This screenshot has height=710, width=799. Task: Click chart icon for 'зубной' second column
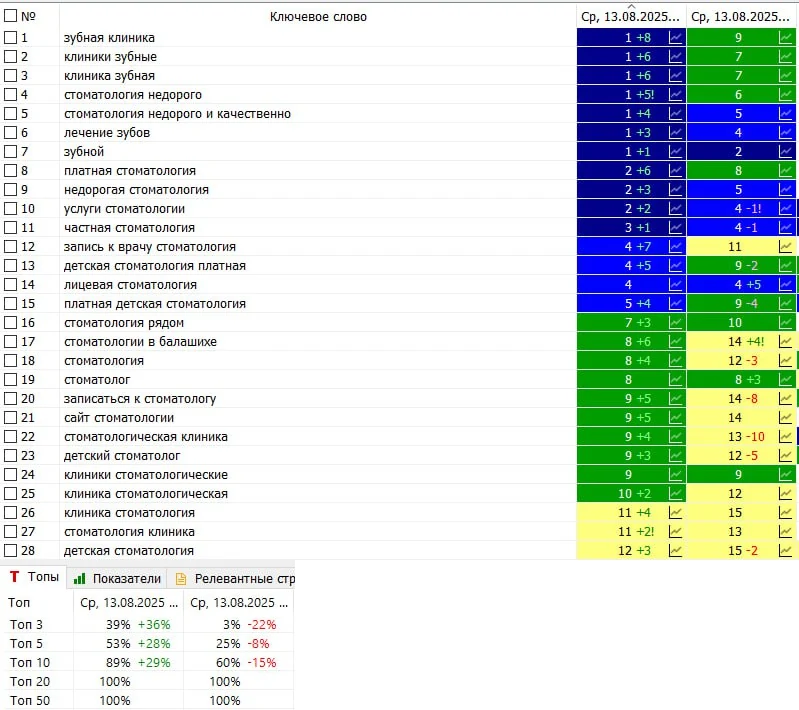click(785, 151)
